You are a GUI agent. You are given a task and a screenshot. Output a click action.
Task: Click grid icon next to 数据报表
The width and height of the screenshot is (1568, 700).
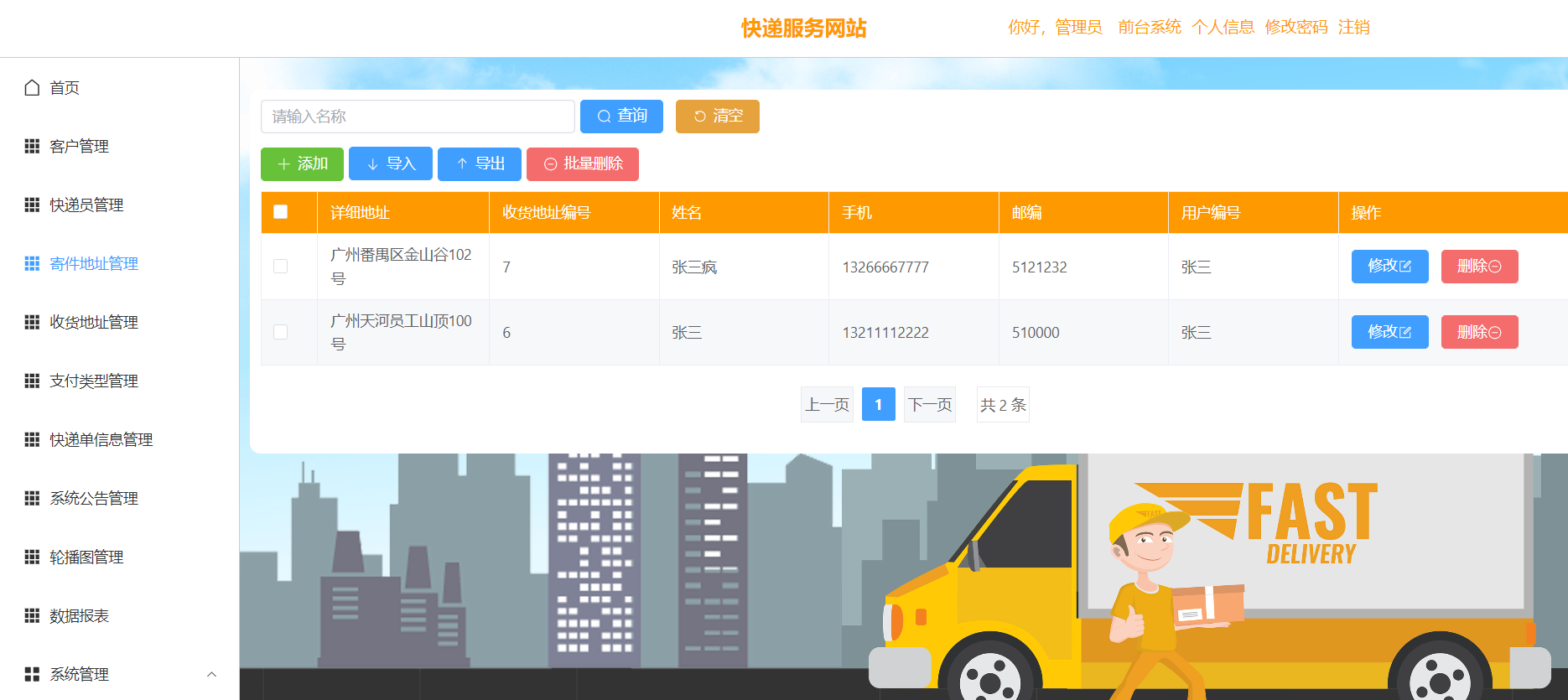pyautogui.click(x=32, y=615)
